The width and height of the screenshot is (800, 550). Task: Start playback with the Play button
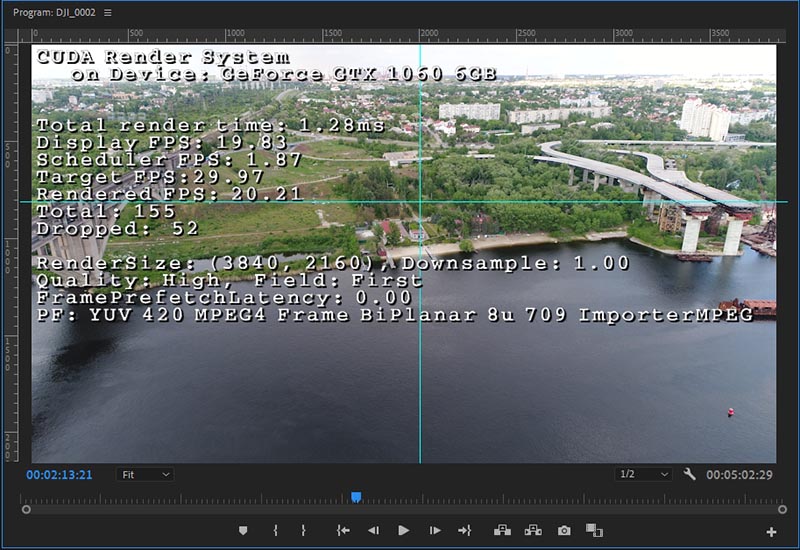click(x=404, y=531)
